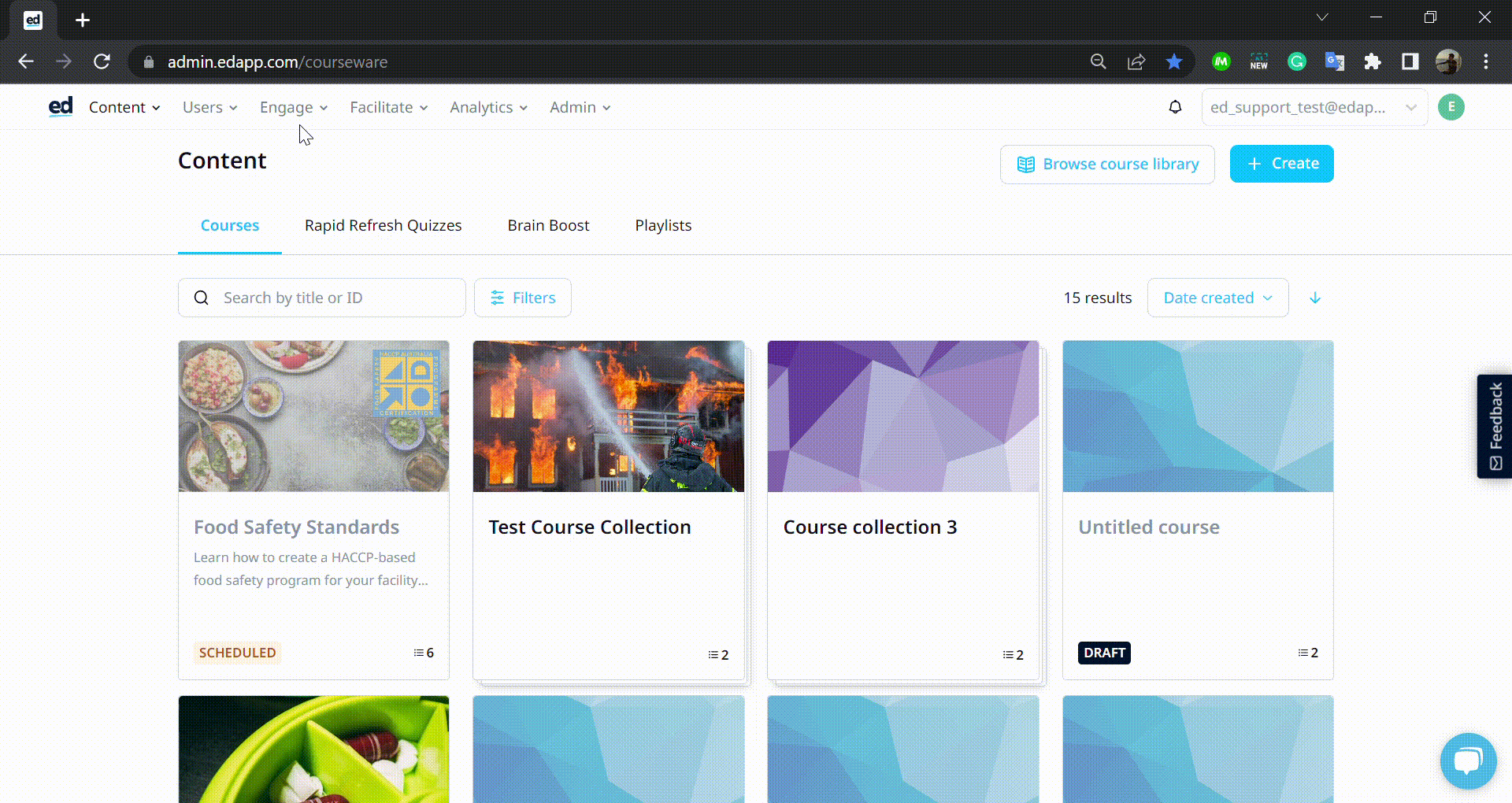
Task: Open the Untitled course title
Action: point(1149,527)
